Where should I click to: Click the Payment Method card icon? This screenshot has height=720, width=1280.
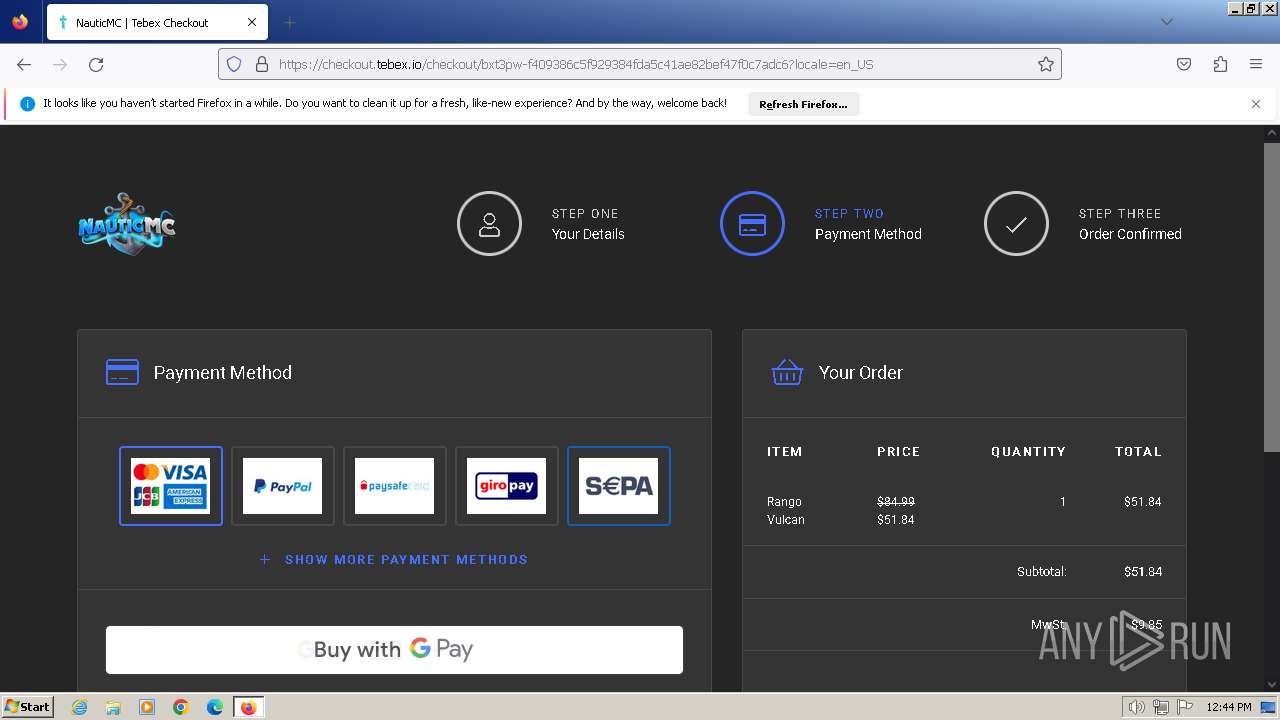[122, 372]
